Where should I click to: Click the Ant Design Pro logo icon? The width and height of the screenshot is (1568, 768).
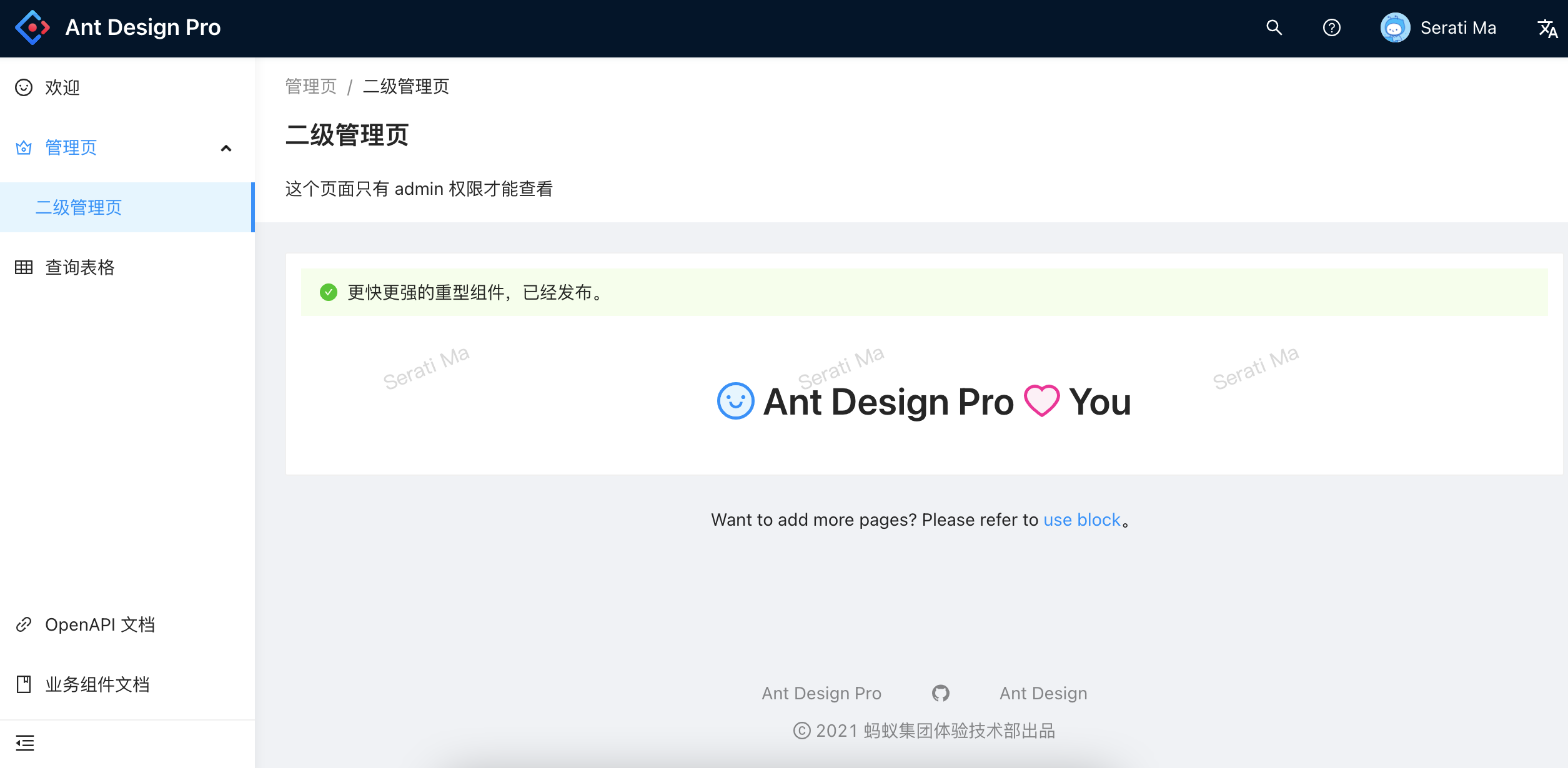[32, 27]
